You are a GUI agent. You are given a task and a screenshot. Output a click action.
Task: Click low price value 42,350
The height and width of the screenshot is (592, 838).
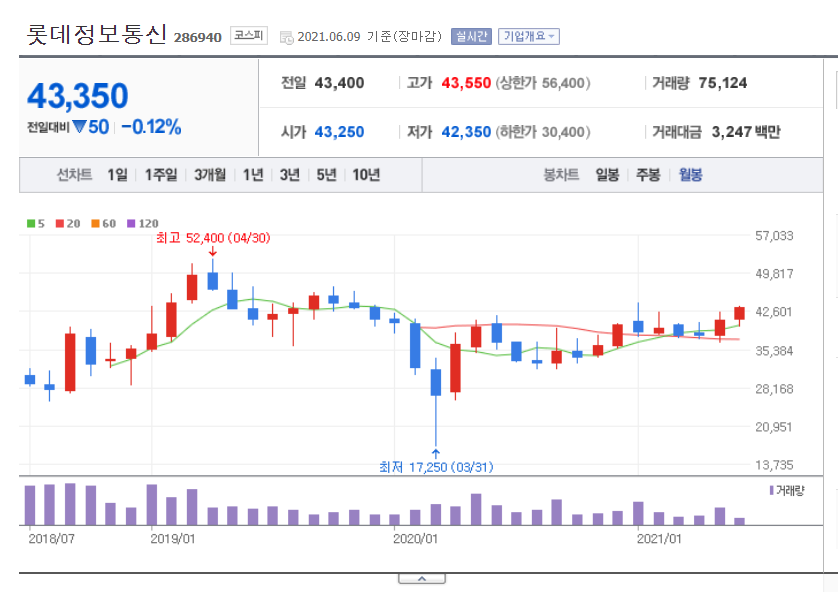(x=466, y=132)
